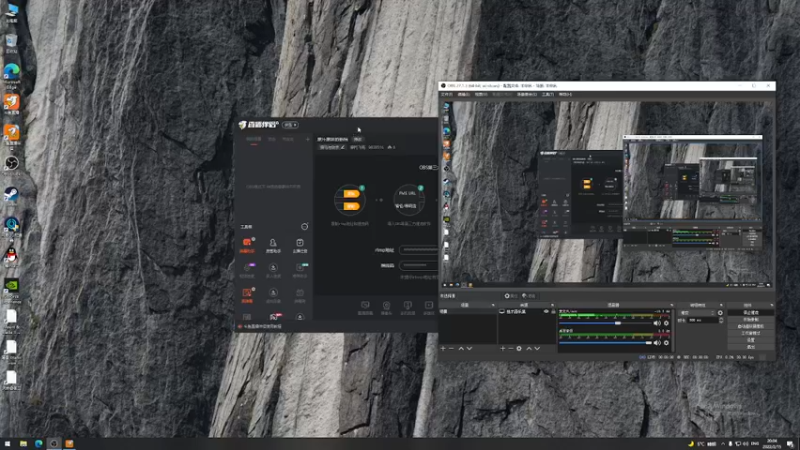The width and height of the screenshot is (800, 450).
Task: Pop out the OBS Audio Mixer panel header icon
Action: (x=671, y=305)
